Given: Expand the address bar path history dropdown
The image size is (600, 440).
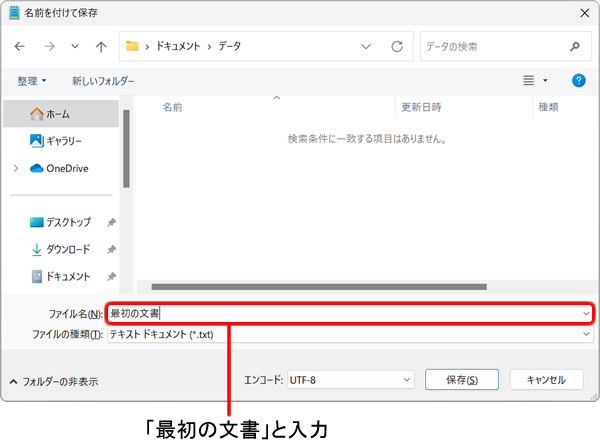Looking at the screenshot, I should pos(366,46).
